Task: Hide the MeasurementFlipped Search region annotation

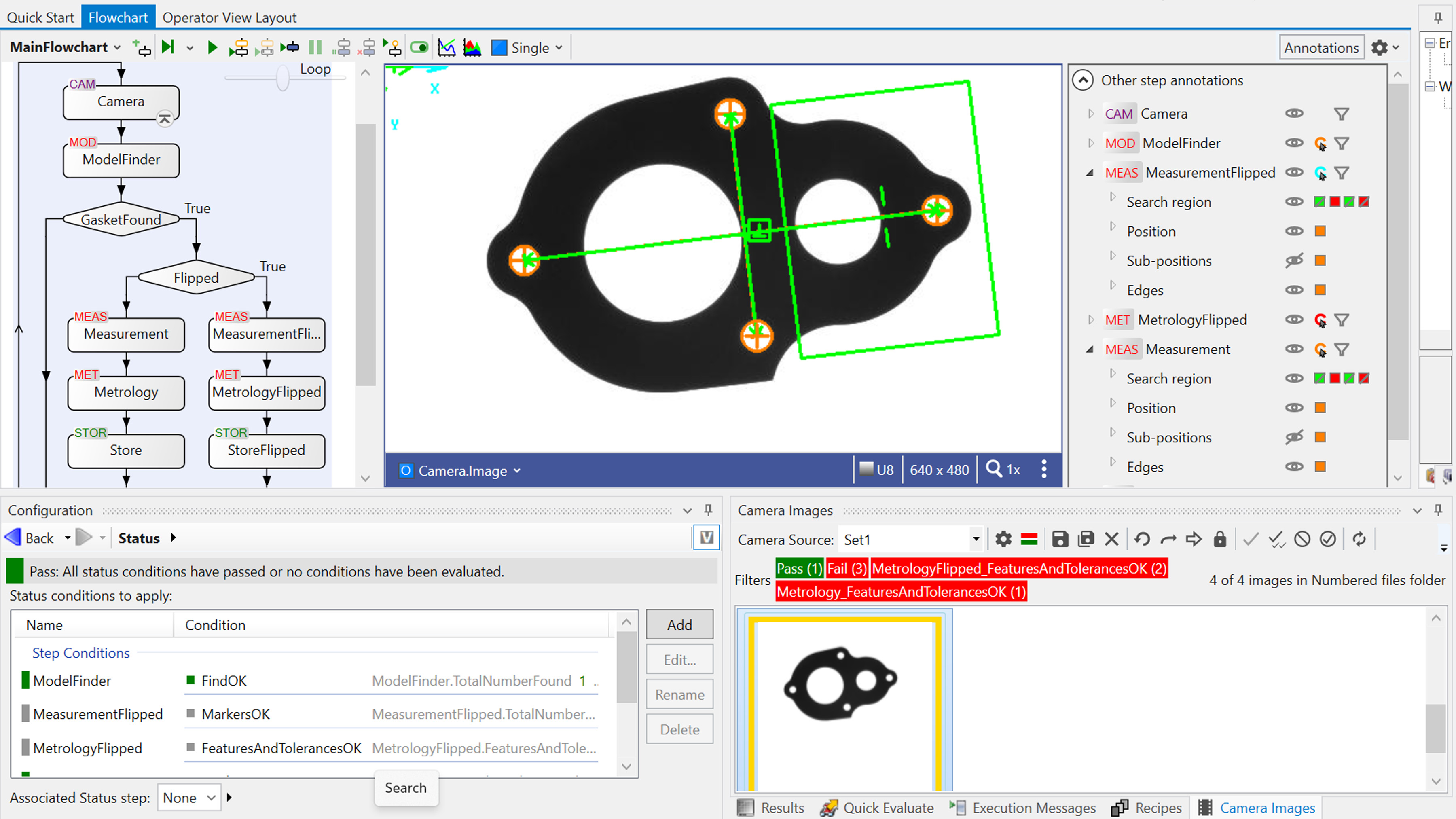Action: [1294, 201]
